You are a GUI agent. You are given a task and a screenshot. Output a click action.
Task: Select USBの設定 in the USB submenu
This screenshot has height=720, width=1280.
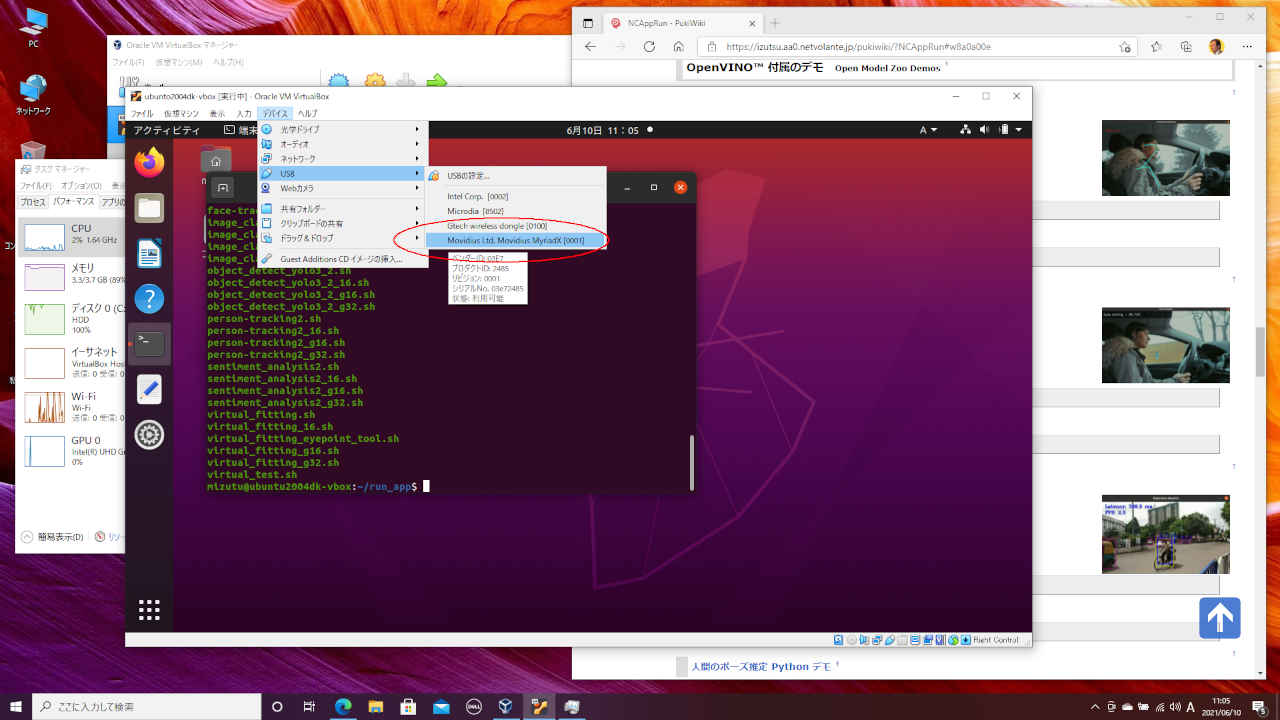point(517,176)
